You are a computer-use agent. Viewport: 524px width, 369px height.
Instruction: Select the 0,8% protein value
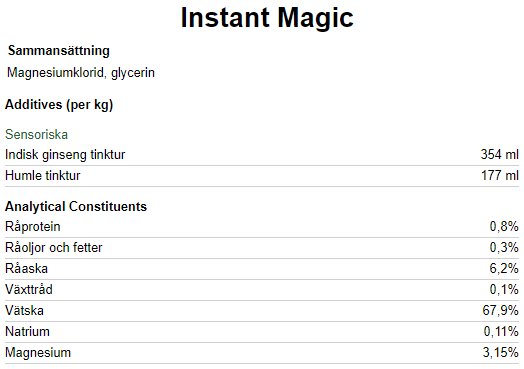click(x=504, y=227)
